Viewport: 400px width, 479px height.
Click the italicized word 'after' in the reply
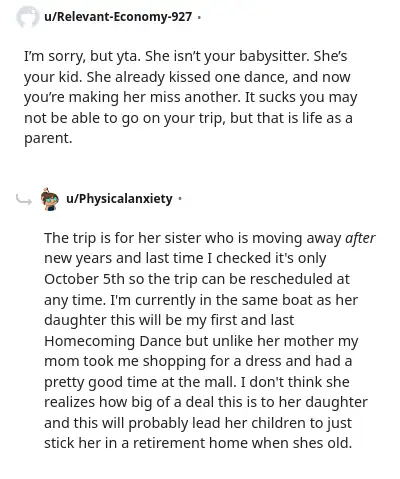(360, 238)
